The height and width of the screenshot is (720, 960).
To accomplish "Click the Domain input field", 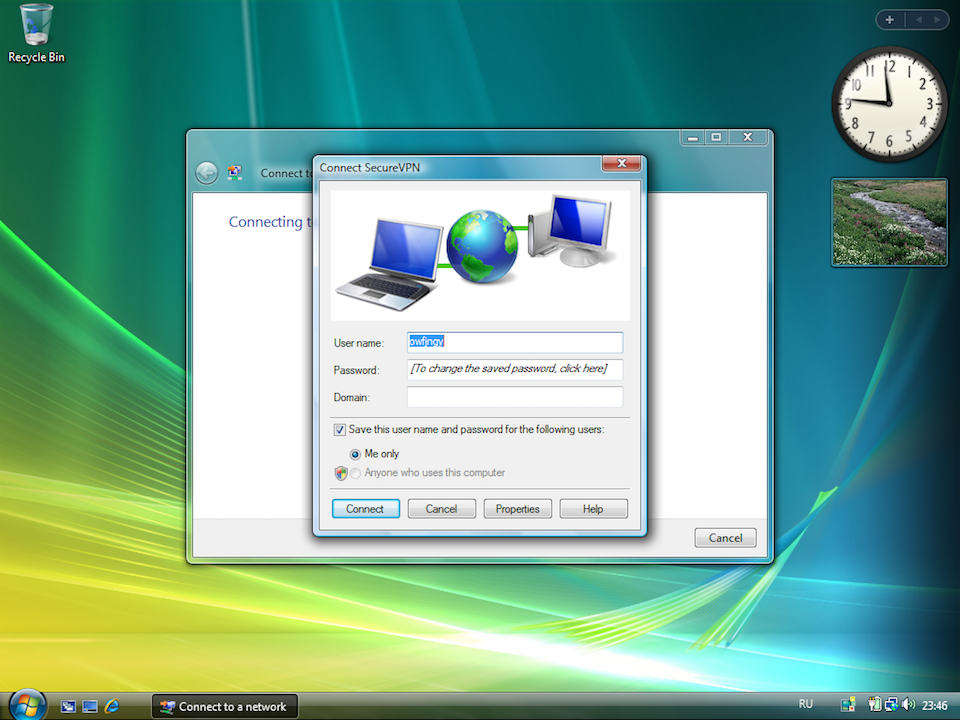I will (x=515, y=397).
